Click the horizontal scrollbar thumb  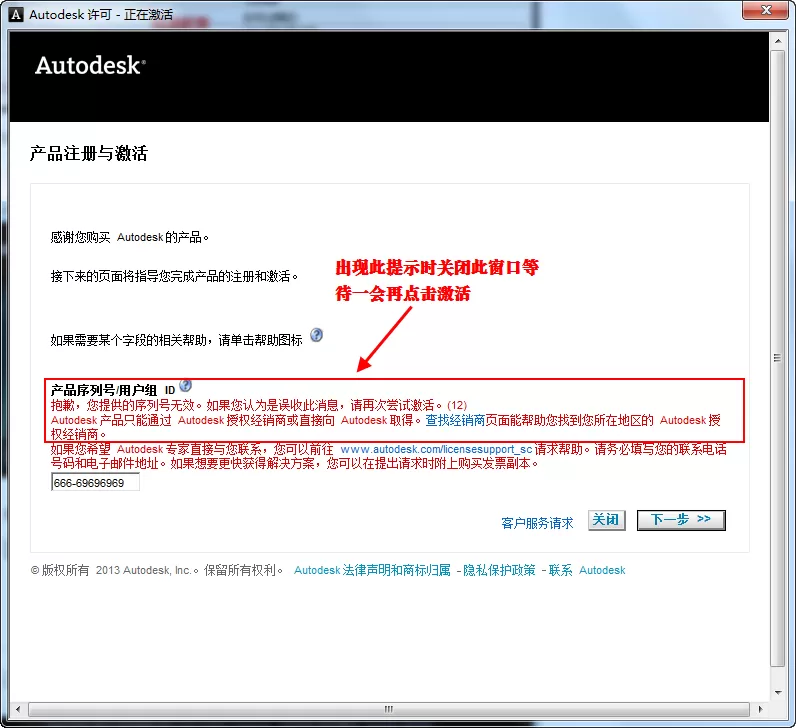(x=389, y=709)
